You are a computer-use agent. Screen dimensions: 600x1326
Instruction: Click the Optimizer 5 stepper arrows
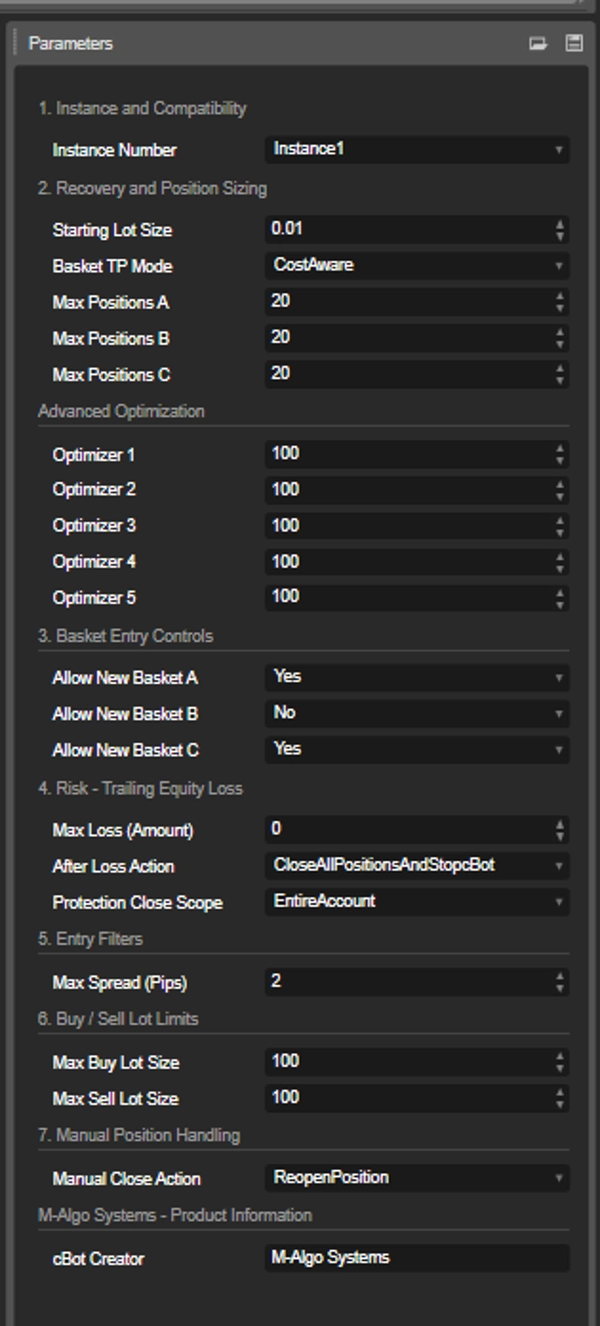pos(560,598)
